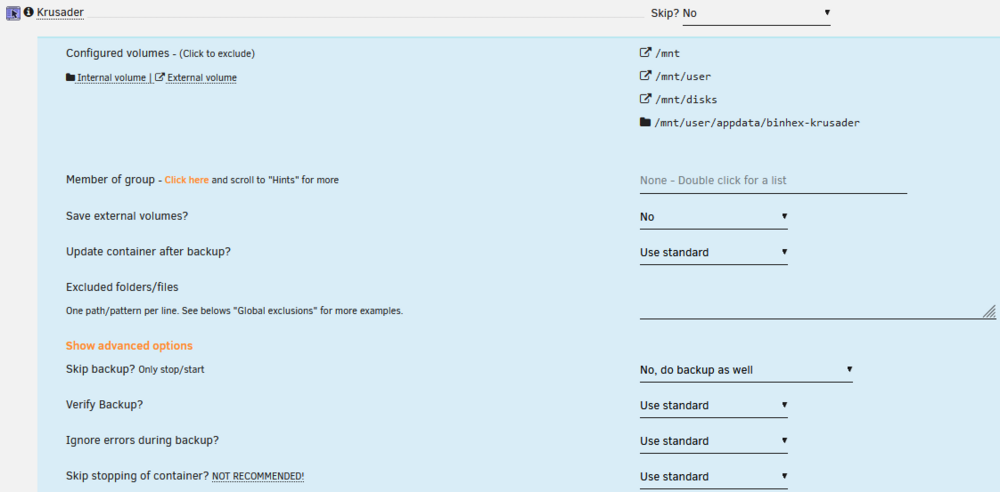Click the Excluded folders/files label
The height and width of the screenshot is (492, 1000).
[122, 287]
